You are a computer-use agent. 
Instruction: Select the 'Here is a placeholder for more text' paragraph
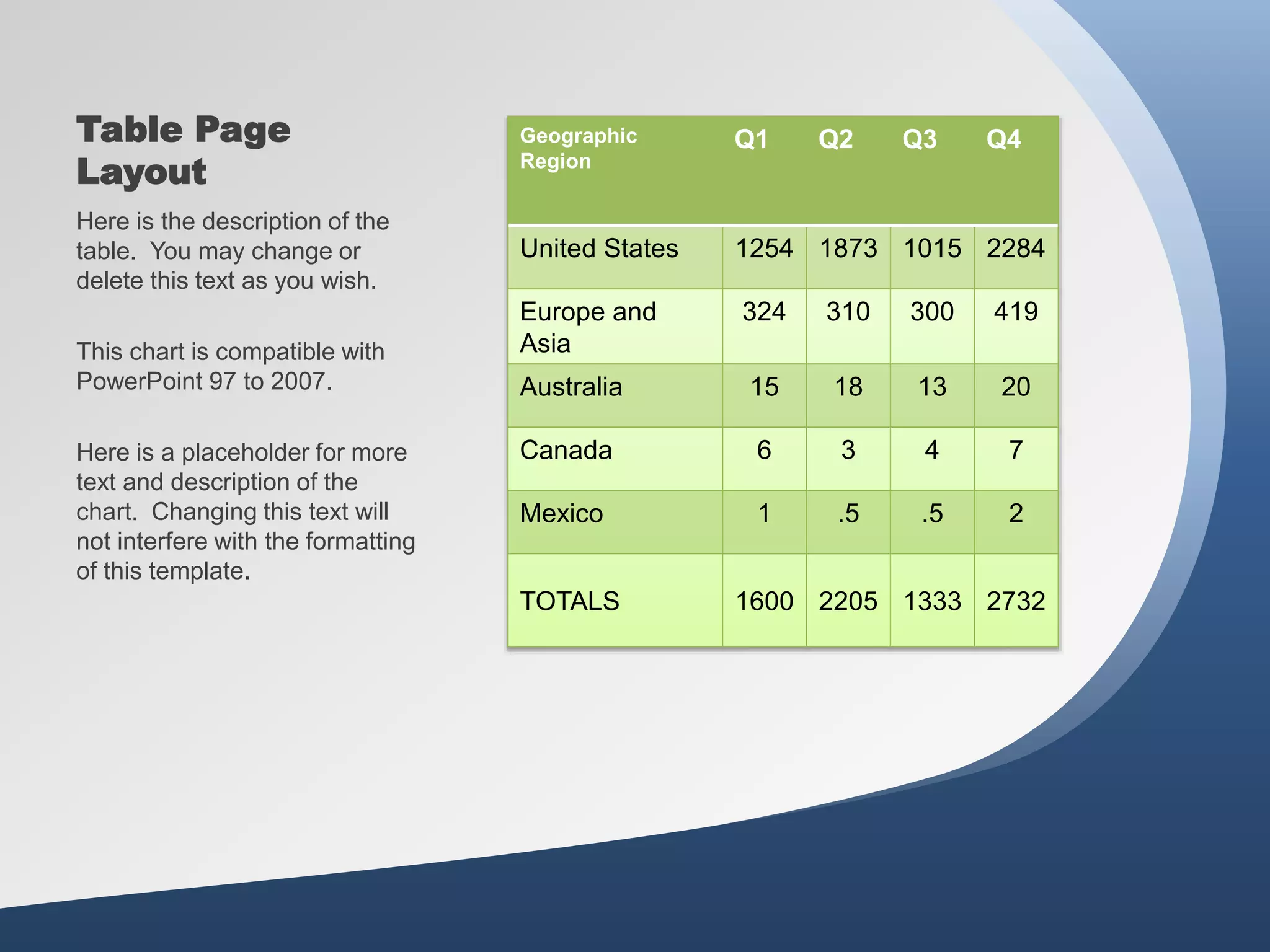point(246,511)
